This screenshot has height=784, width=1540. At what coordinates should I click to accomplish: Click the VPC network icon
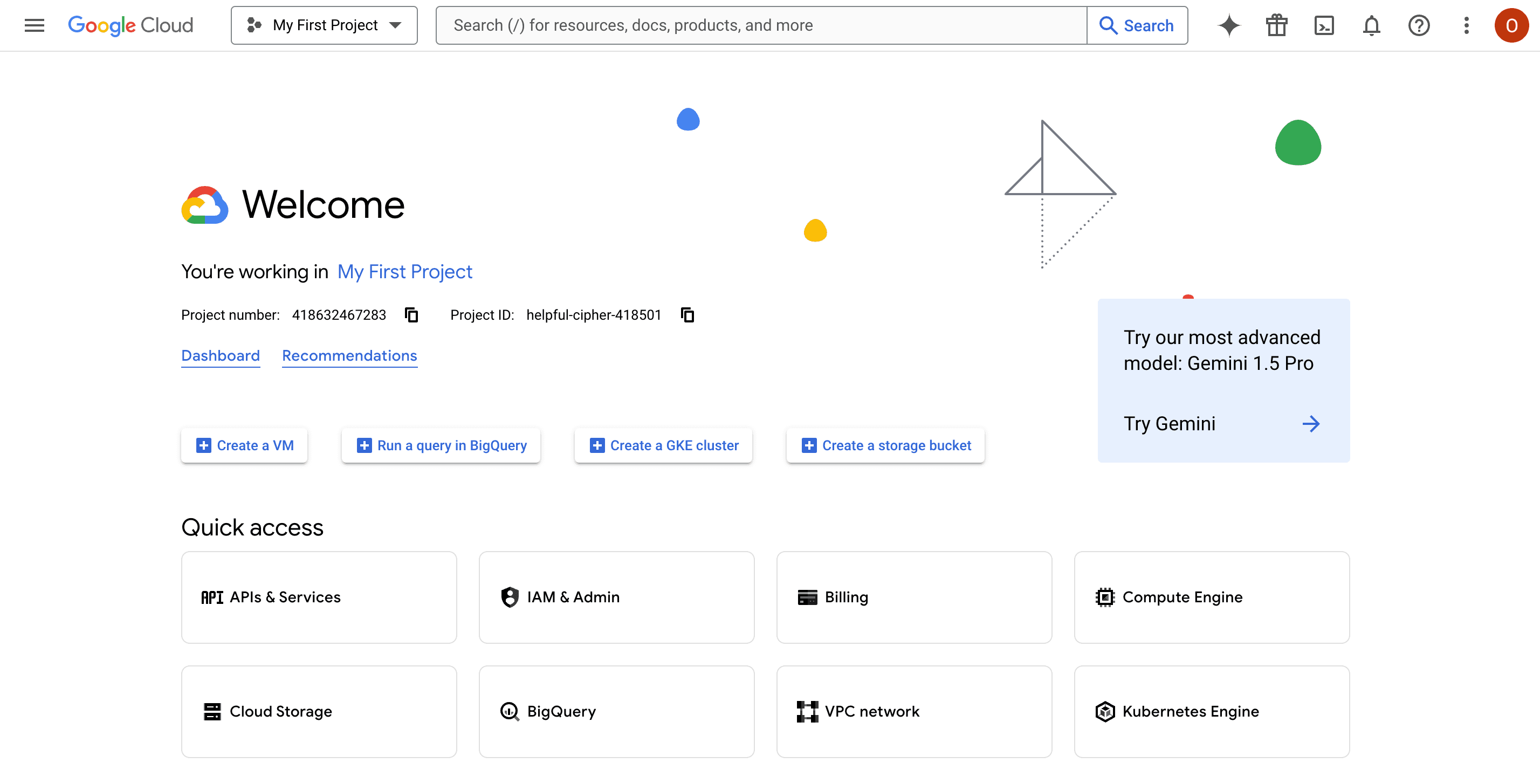coord(807,711)
